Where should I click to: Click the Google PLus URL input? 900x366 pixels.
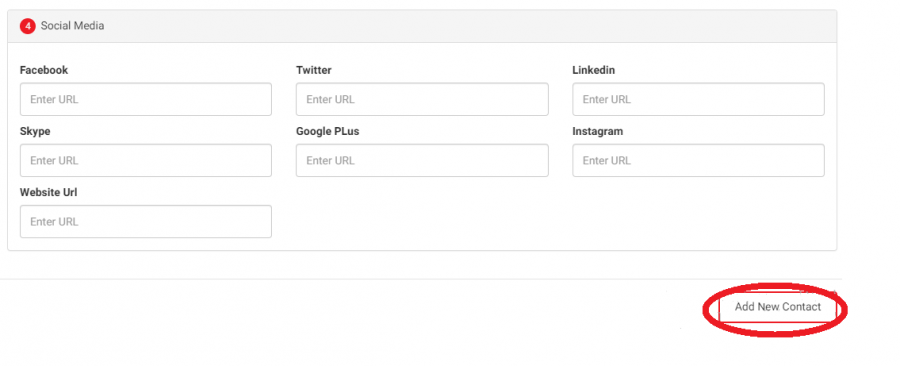(x=422, y=161)
